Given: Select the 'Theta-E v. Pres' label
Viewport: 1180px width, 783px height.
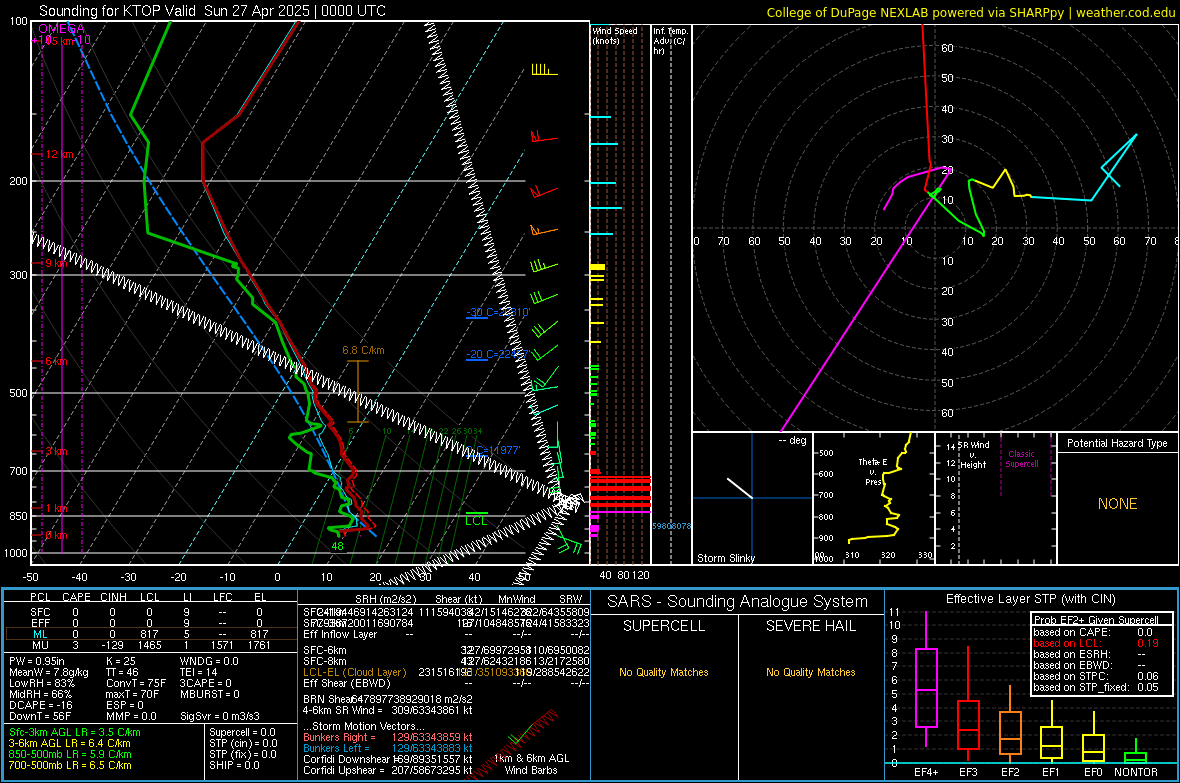Looking at the screenshot, I should [872, 471].
